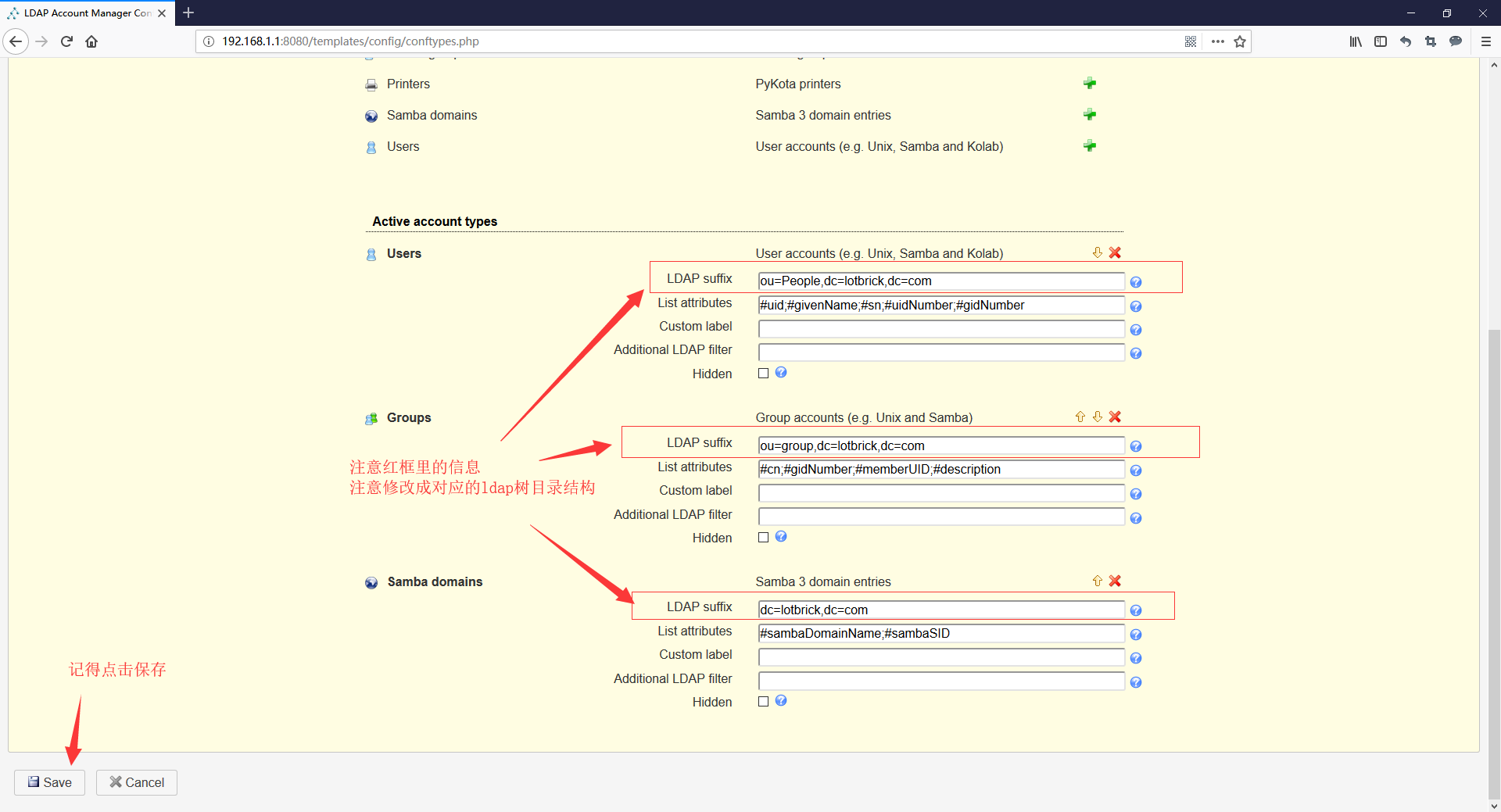Open help for Samba domains LDAP suffix

coord(1136,610)
